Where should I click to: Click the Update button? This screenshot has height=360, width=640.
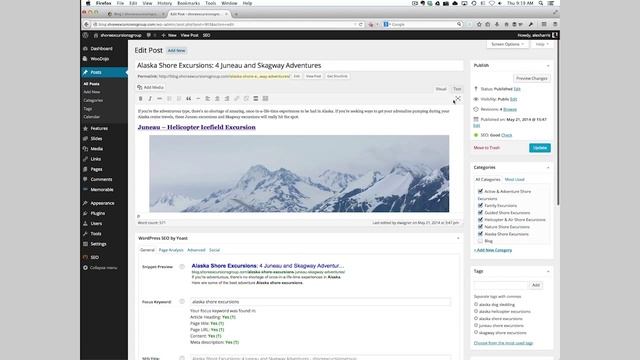click(x=540, y=148)
